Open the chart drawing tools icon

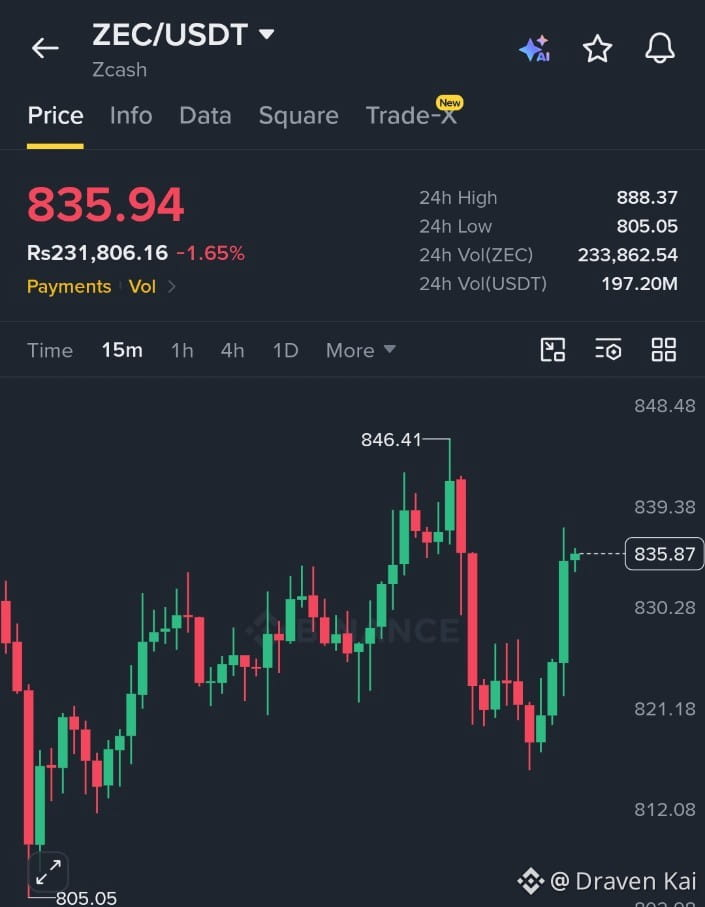point(553,350)
